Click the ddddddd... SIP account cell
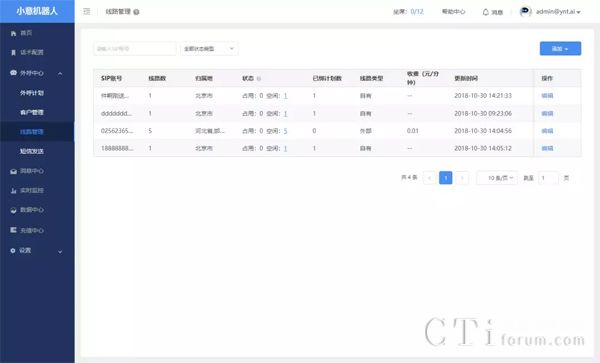Viewport: 600px width, 363px height. coord(117,114)
